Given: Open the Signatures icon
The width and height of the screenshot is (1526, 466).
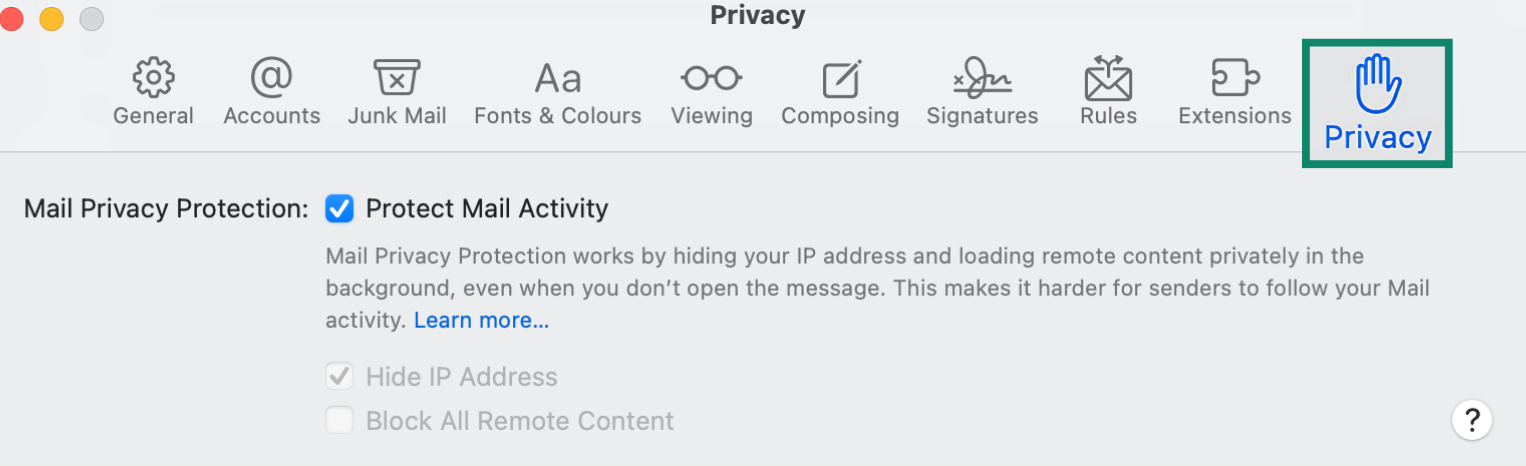Looking at the screenshot, I should pyautogui.click(x=982, y=77).
